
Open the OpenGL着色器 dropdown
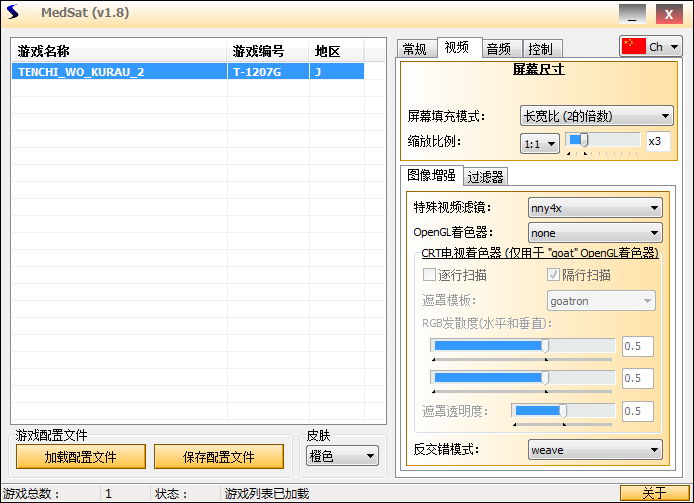[x=595, y=233]
